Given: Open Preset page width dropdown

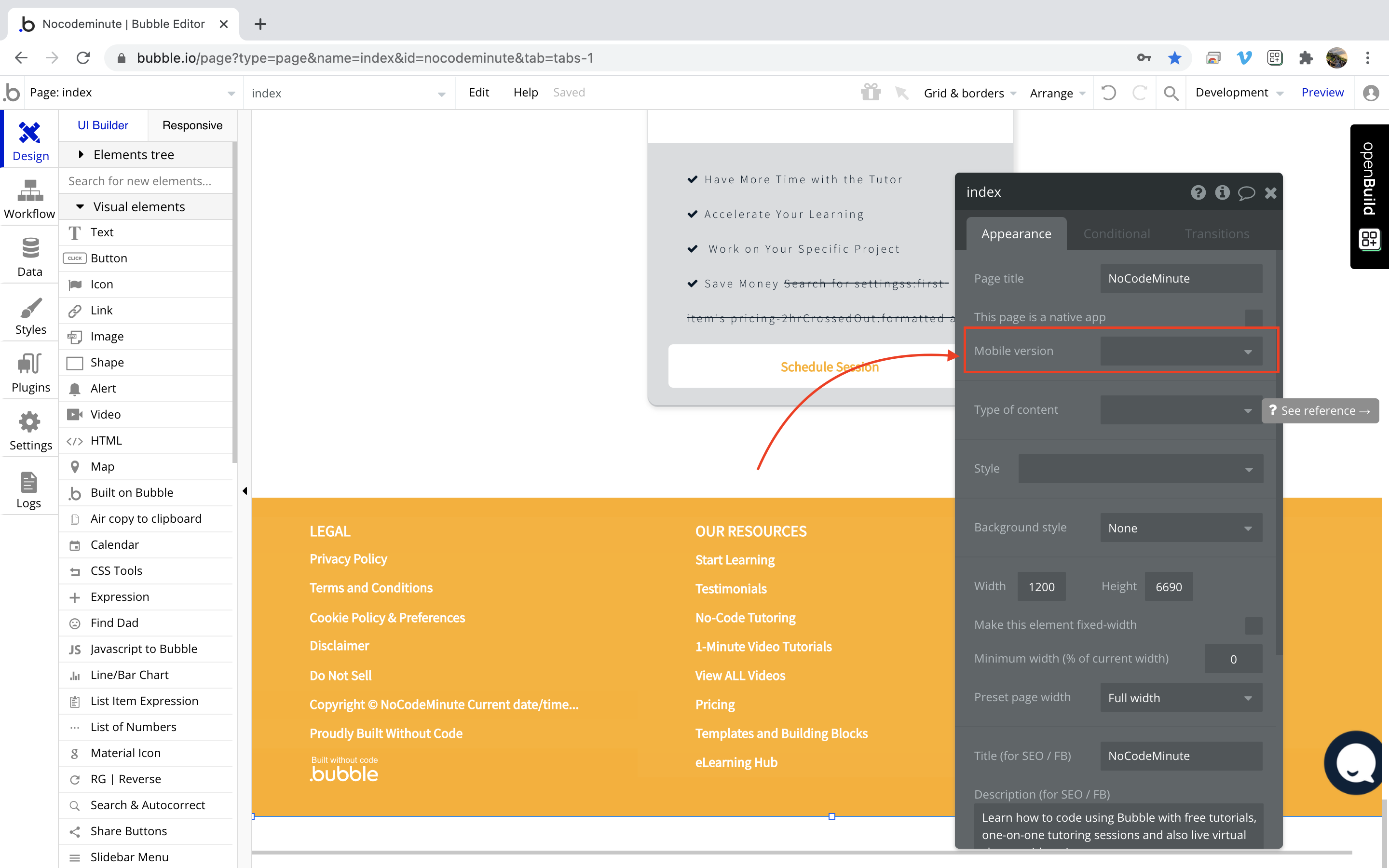Looking at the screenshot, I should pyautogui.click(x=1181, y=697).
